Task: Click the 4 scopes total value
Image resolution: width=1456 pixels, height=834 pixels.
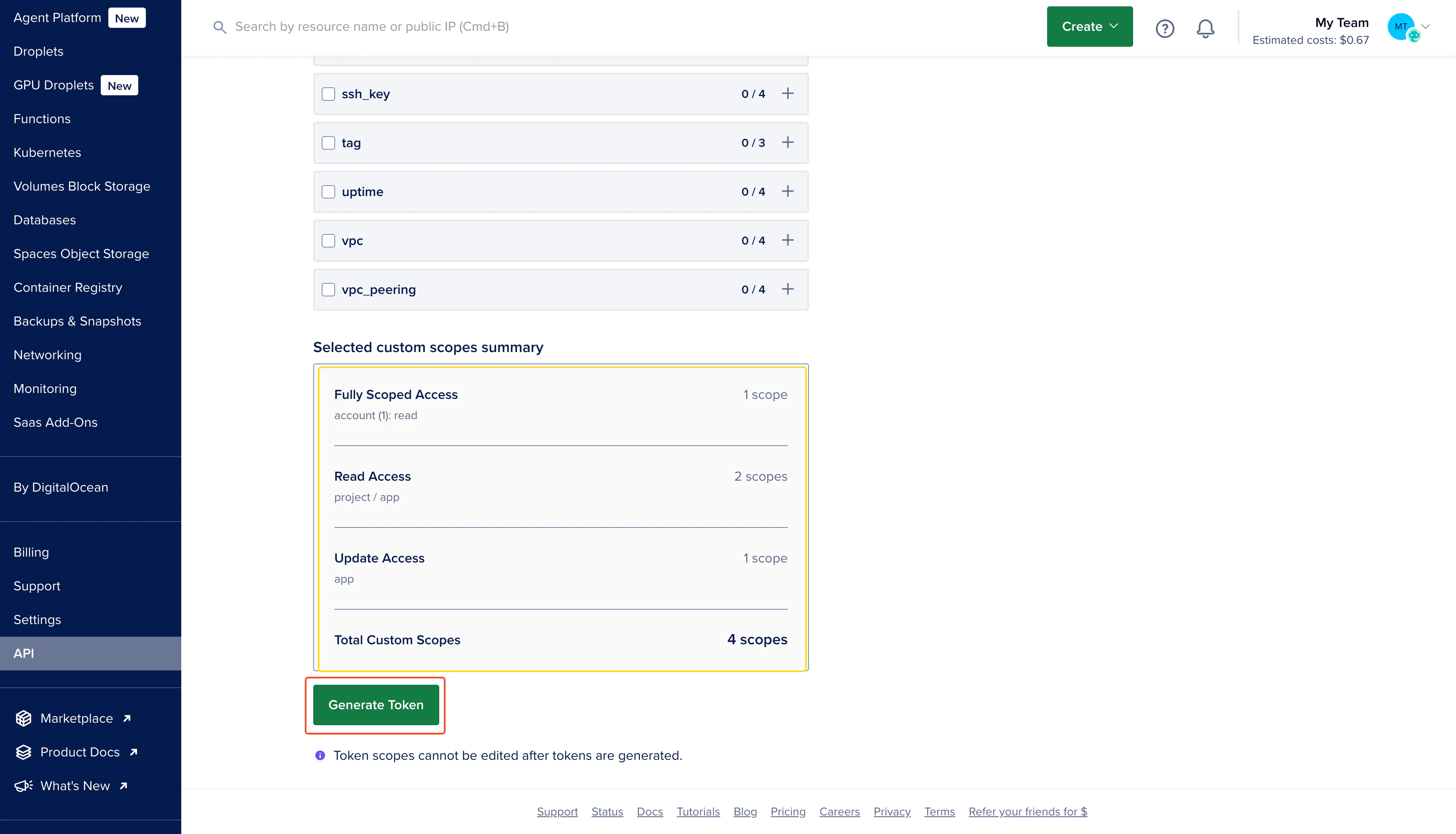Action: point(757,640)
